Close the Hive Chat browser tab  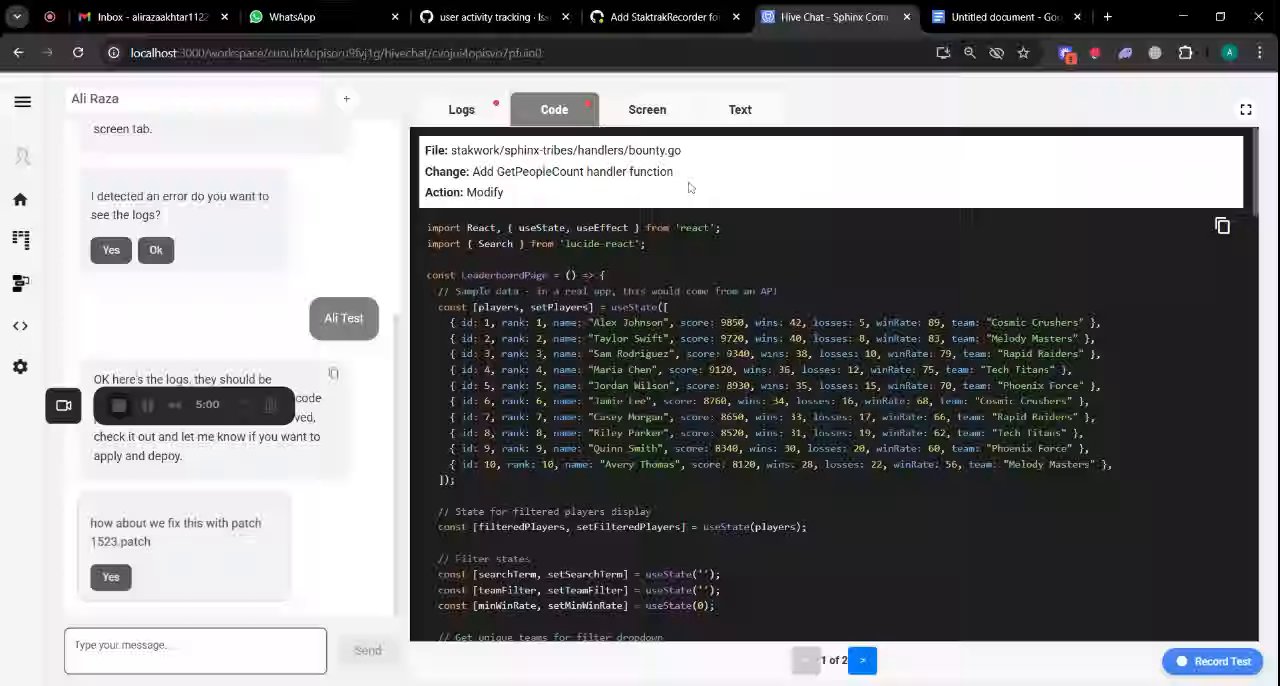907,17
